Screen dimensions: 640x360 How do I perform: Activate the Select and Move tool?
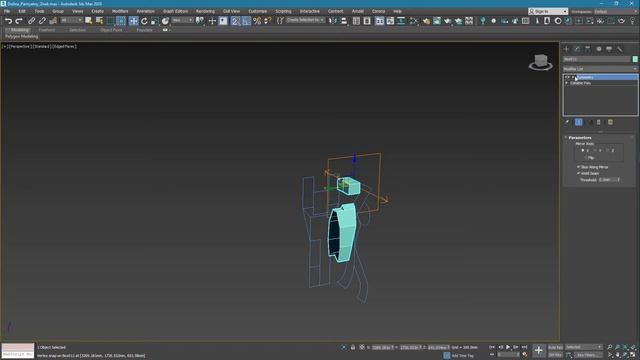click(x=133, y=21)
